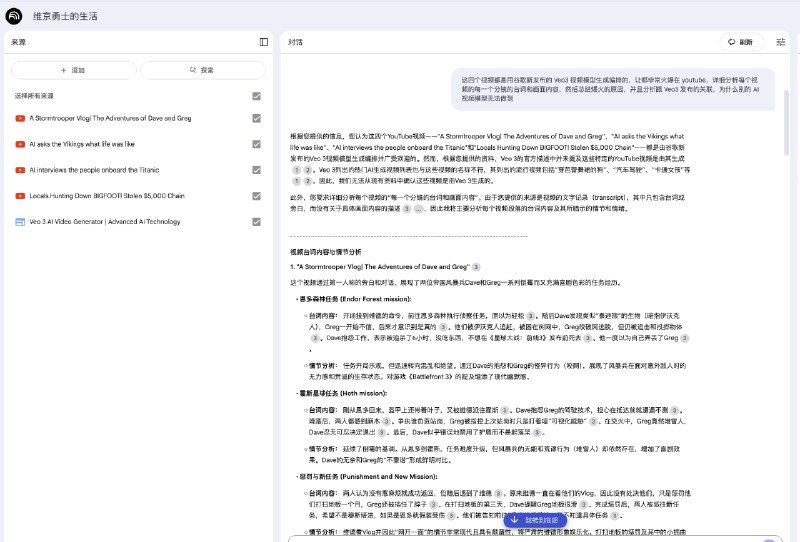Toggle the 选择所有来源 checkbox
This screenshot has width=800, height=542.
tap(257, 96)
